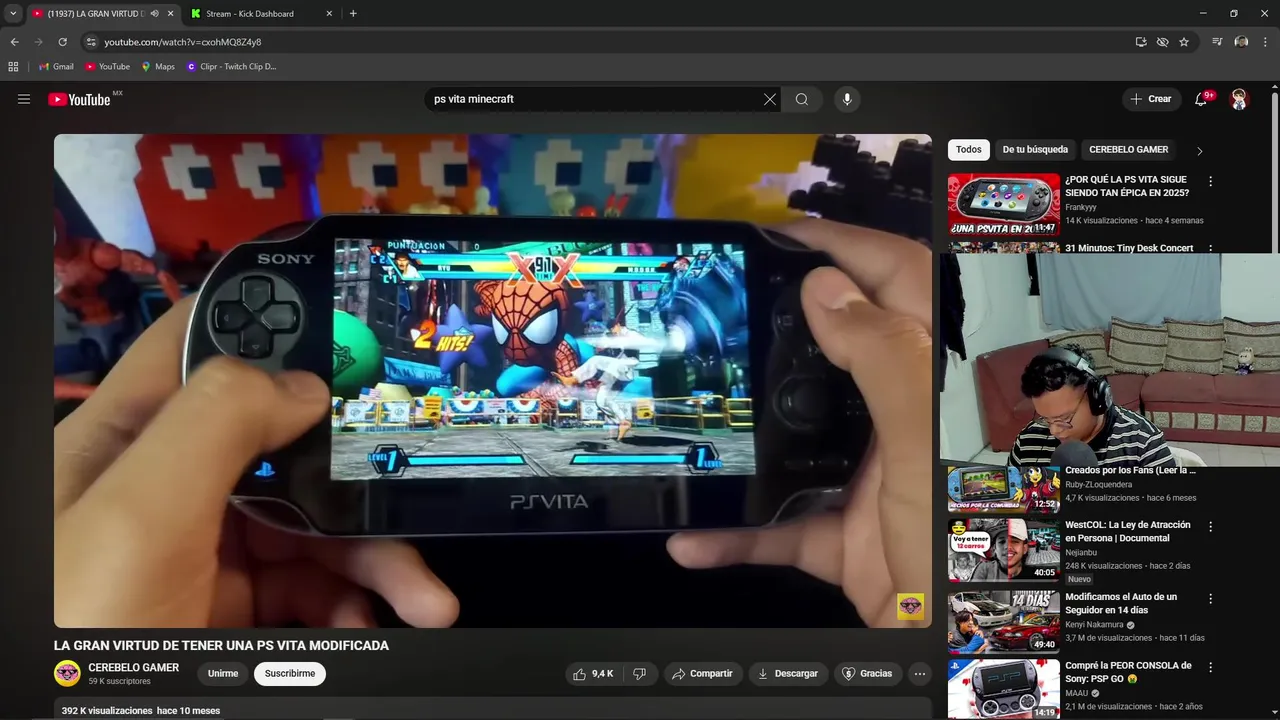Open the Clipr - Twitch Clip bookmark
Screen dimensions: 1280x720
tap(231, 67)
